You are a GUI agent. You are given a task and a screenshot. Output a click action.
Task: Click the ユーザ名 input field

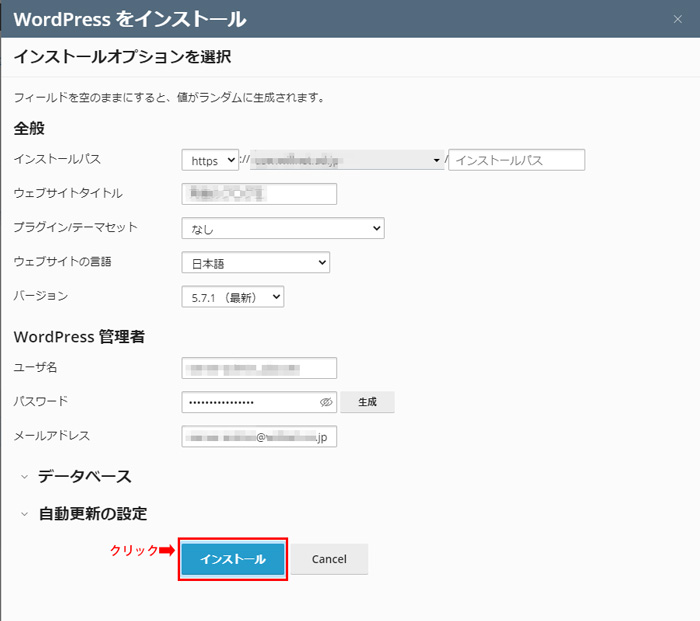click(259, 368)
